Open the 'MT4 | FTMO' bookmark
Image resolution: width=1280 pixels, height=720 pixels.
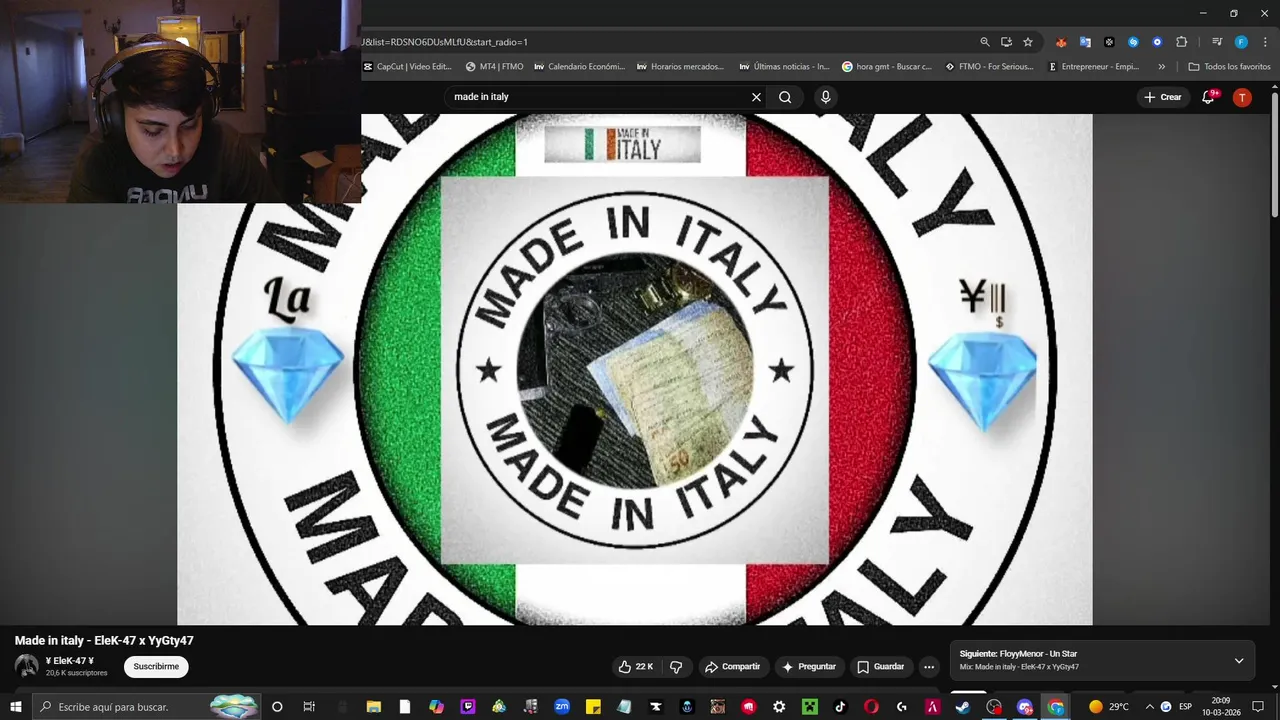point(495,67)
